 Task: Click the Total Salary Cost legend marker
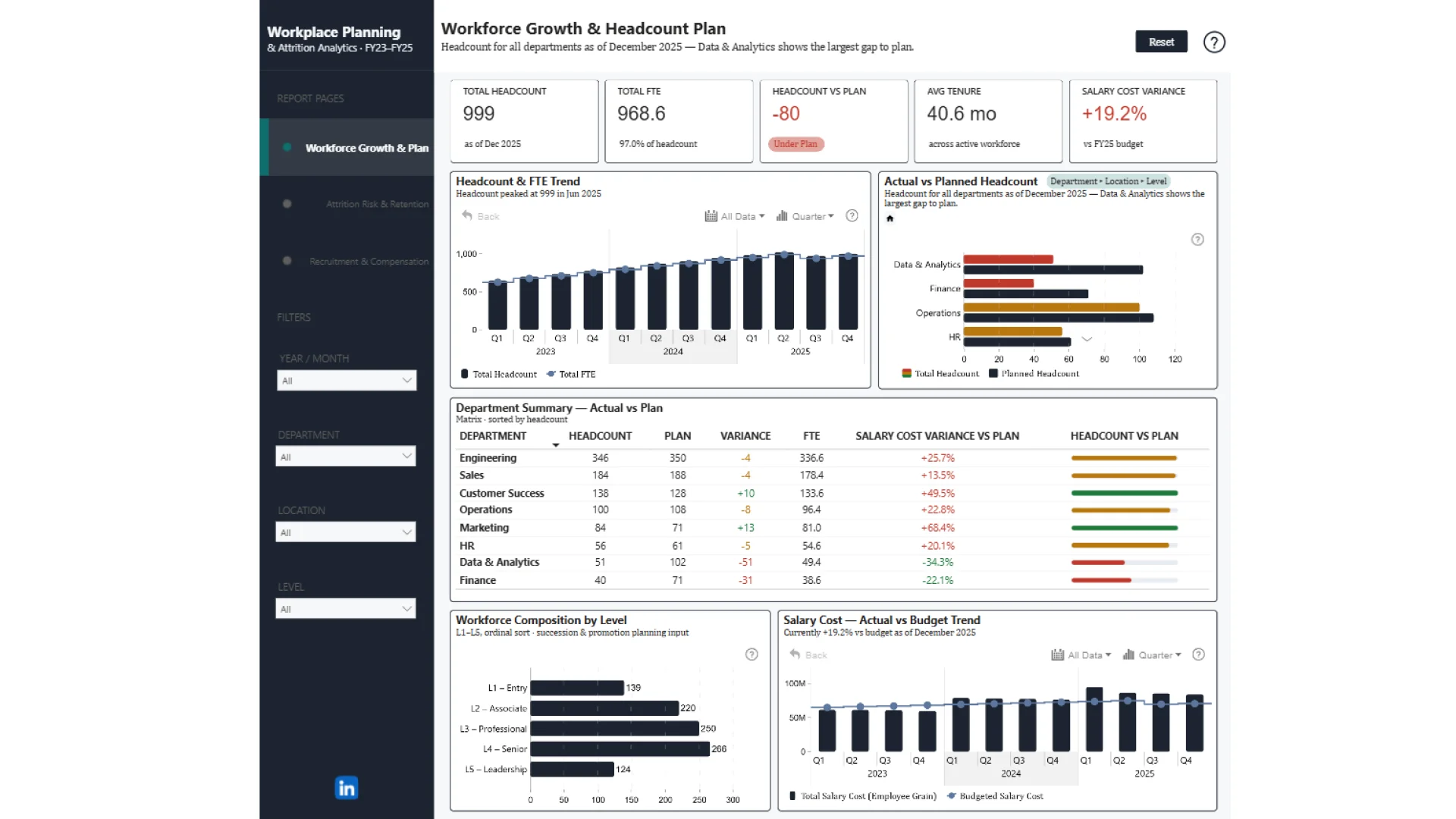792,796
